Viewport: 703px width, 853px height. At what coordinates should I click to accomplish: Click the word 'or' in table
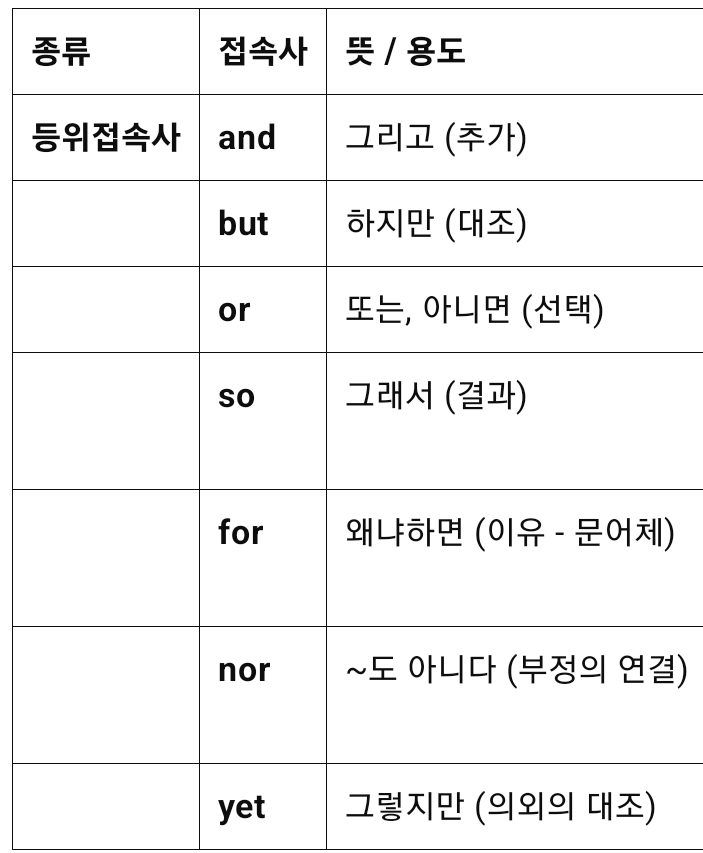(233, 310)
